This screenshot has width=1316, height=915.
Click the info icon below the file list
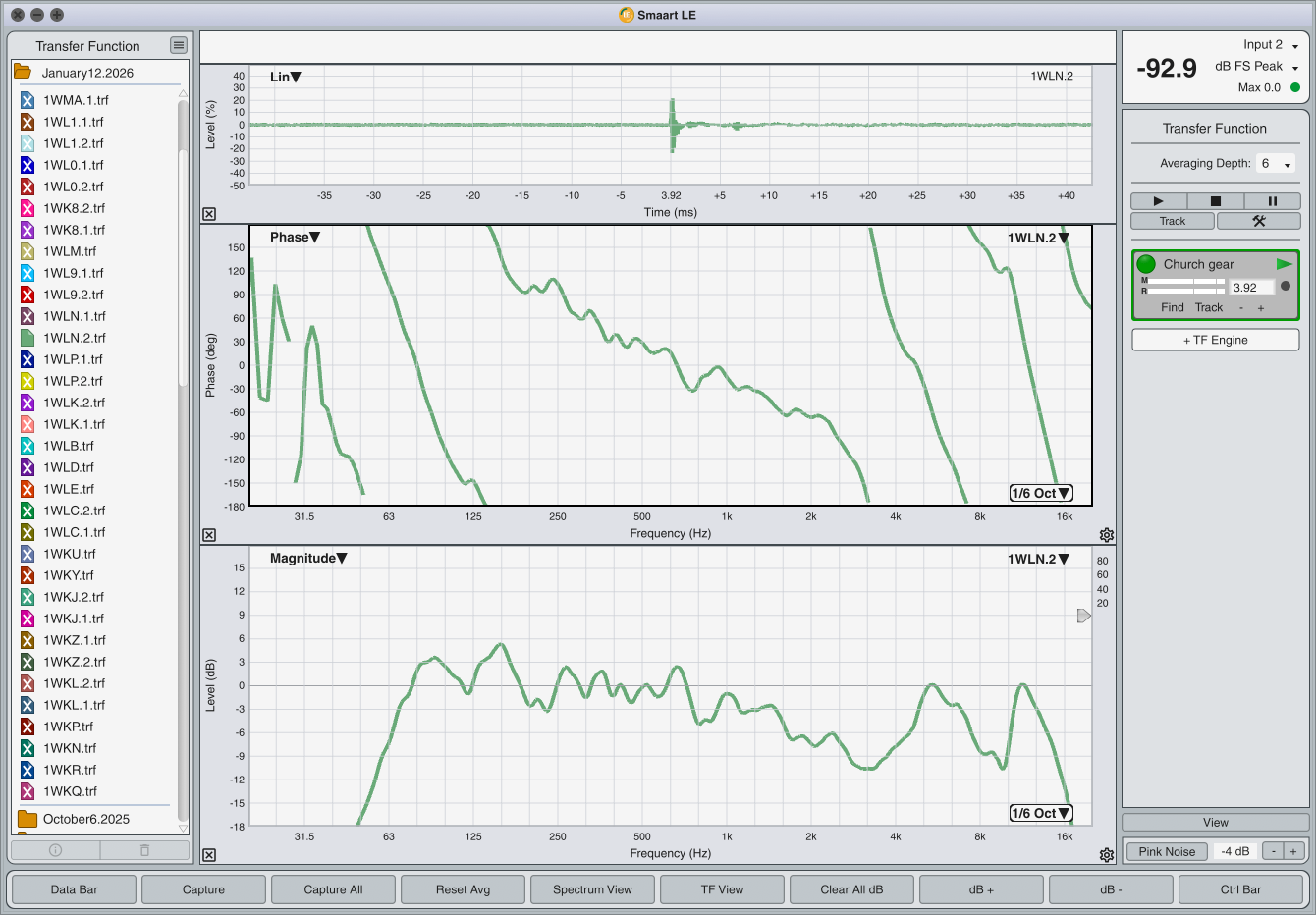tap(55, 850)
